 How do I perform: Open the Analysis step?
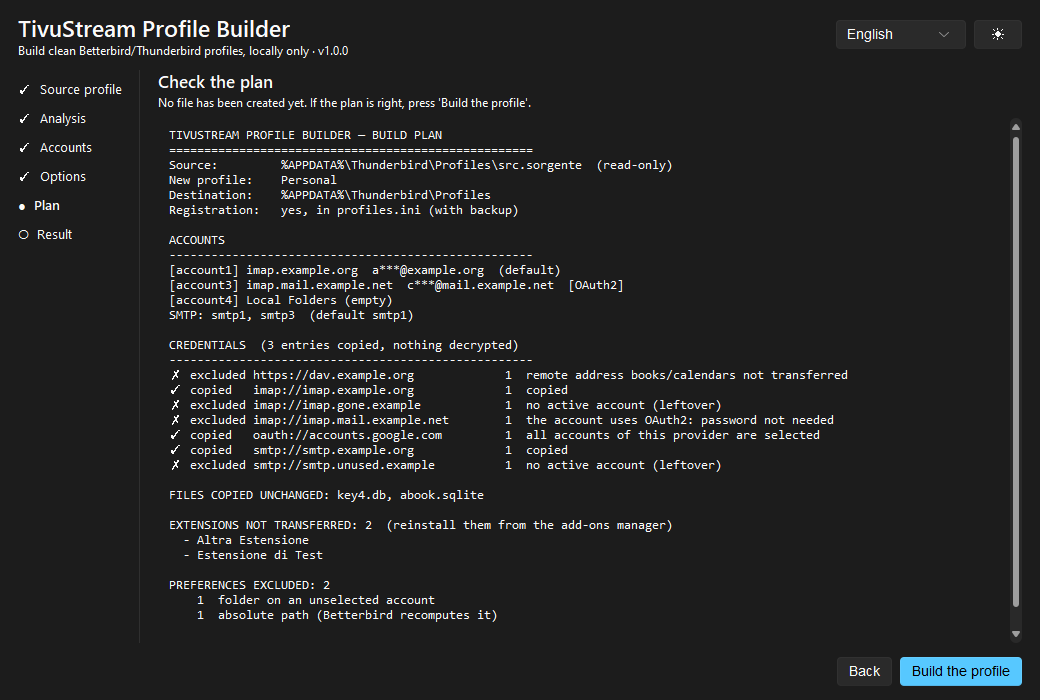click(52, 119)
